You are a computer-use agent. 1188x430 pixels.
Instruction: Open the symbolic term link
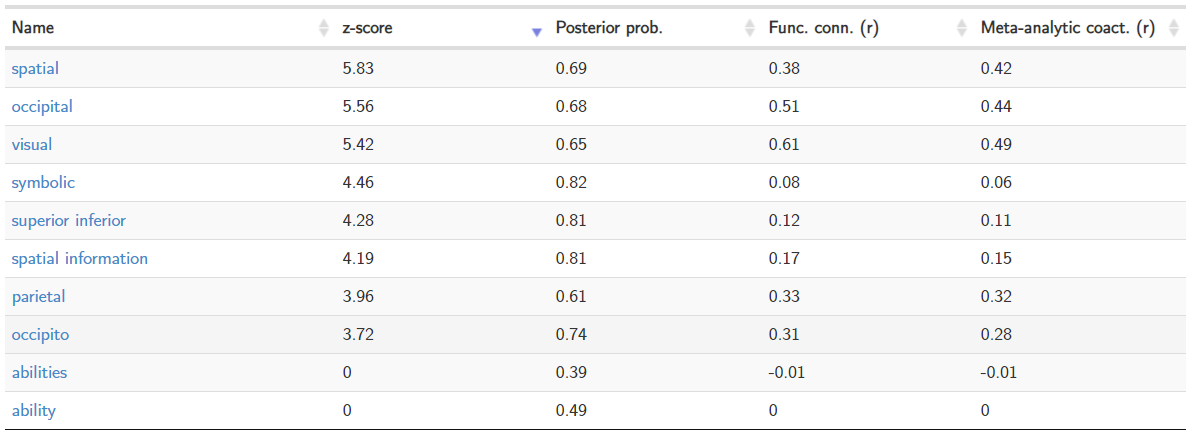pos(43,182)
